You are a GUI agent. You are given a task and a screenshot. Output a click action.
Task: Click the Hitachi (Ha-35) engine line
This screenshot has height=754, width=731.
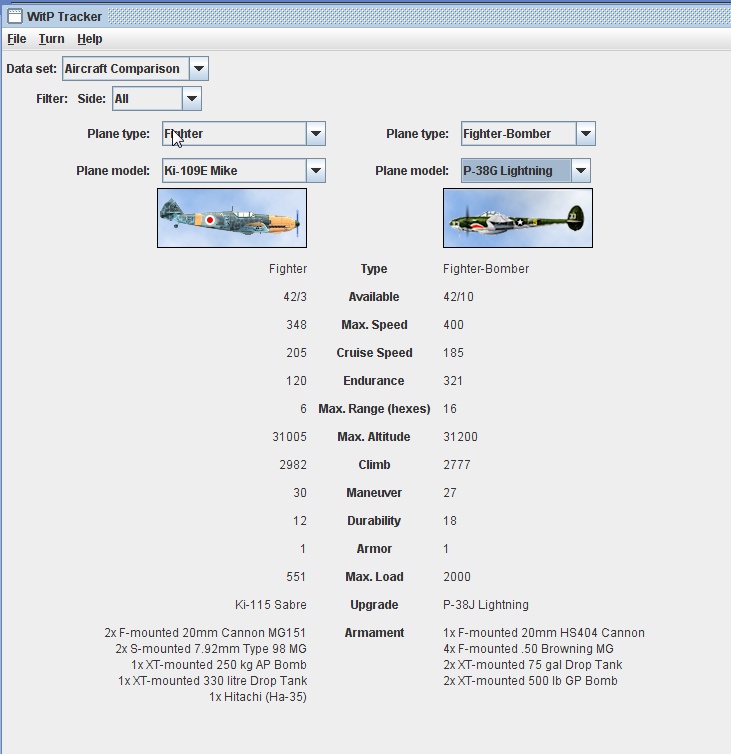coord(258,697)
